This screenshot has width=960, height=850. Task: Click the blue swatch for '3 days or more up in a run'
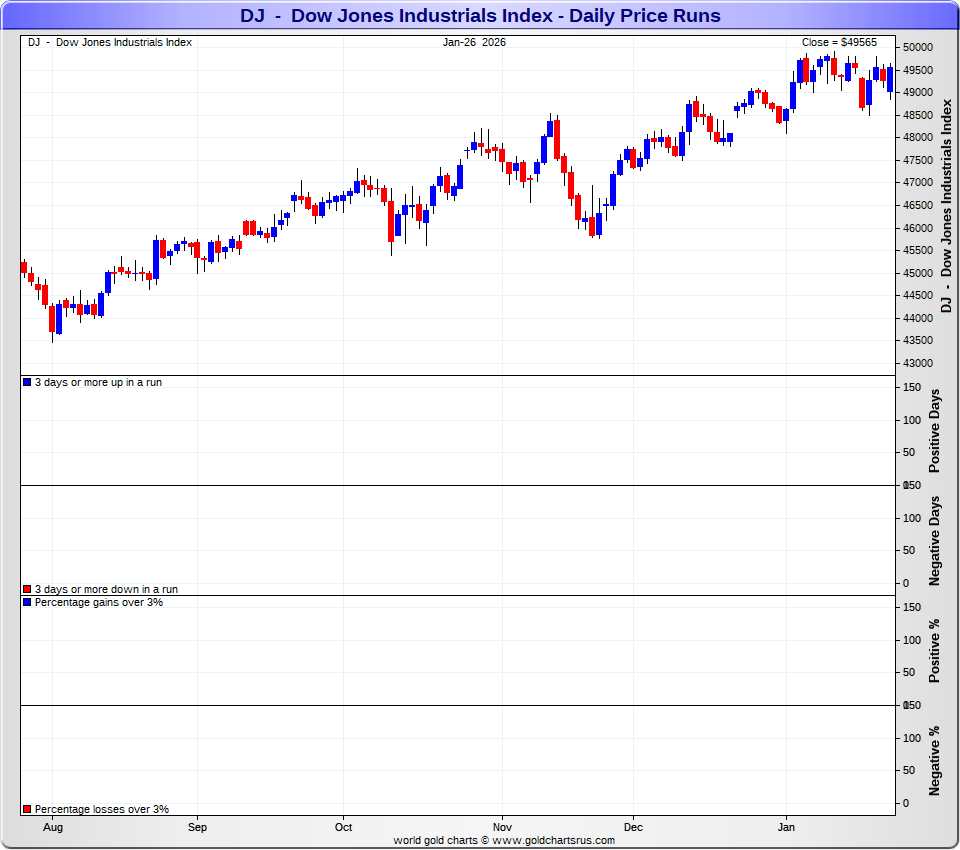pyautogui.click(x=27, y=382)
